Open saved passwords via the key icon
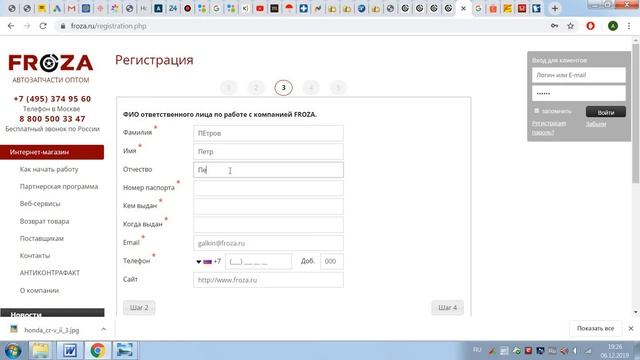 [554, 26]
